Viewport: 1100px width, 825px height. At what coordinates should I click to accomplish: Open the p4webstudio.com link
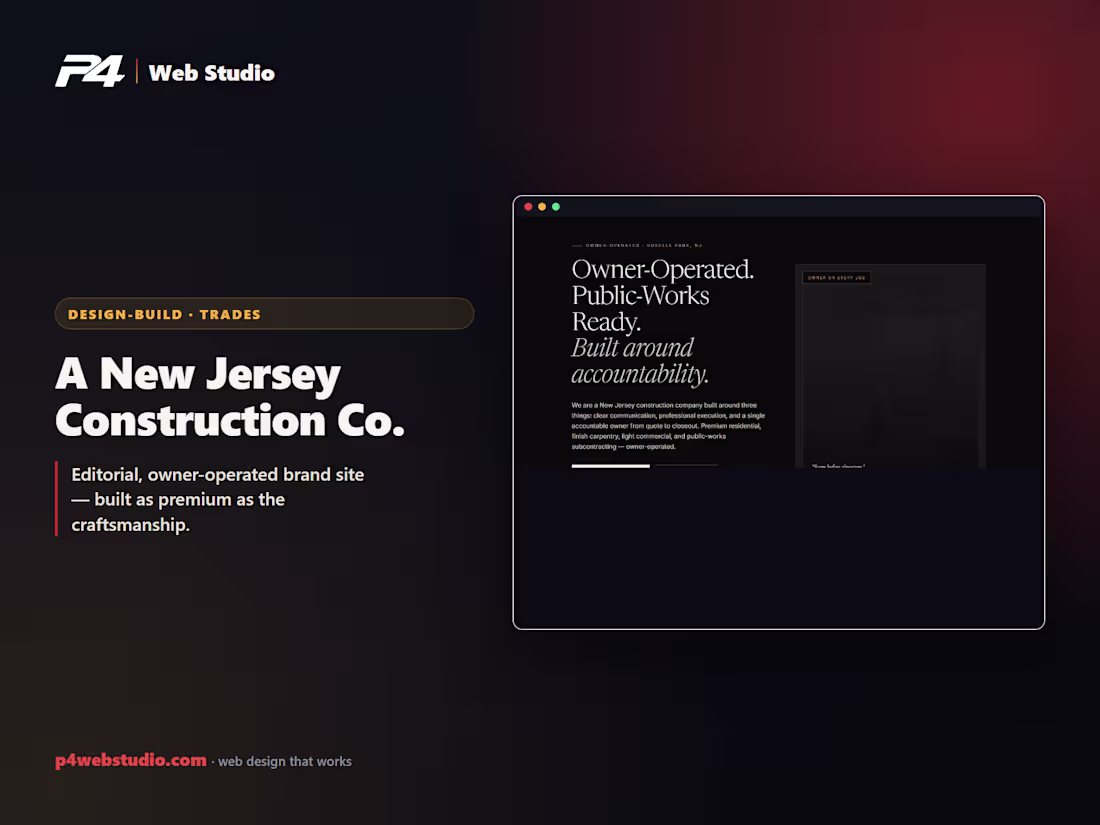[131, 760]
